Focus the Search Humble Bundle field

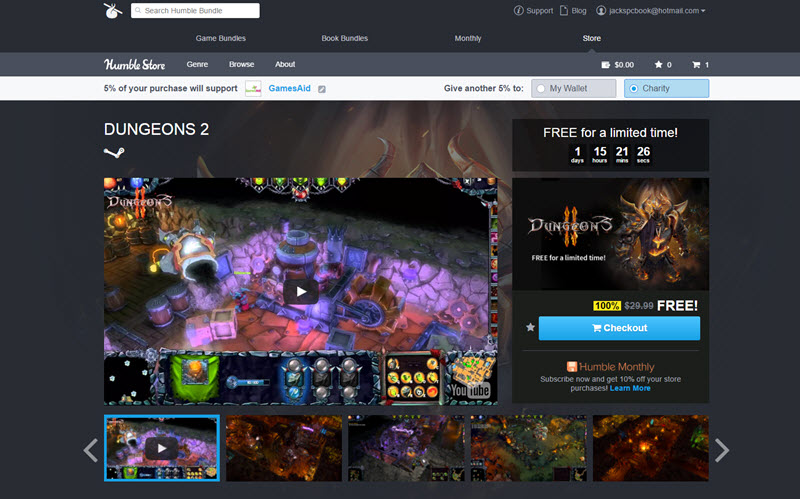coord(195,10)
